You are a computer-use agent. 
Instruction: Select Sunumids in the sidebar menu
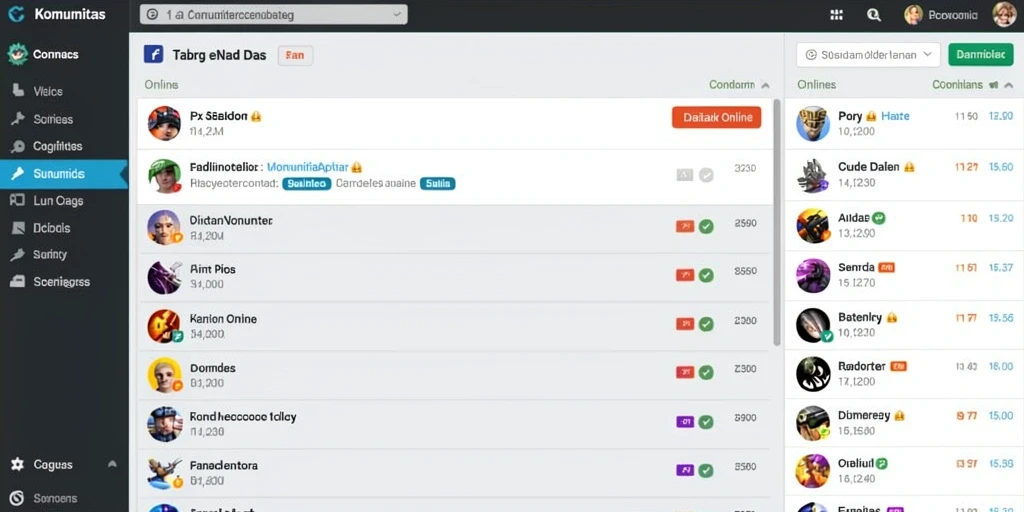(x=64, y=174)
